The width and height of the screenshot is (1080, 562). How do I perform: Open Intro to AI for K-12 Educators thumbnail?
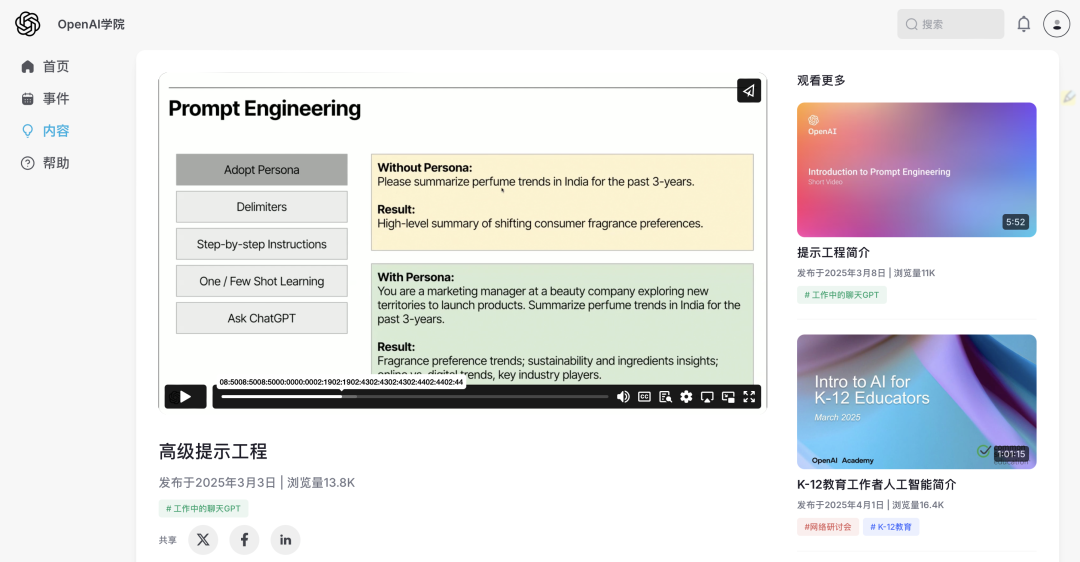coord(917,402)
